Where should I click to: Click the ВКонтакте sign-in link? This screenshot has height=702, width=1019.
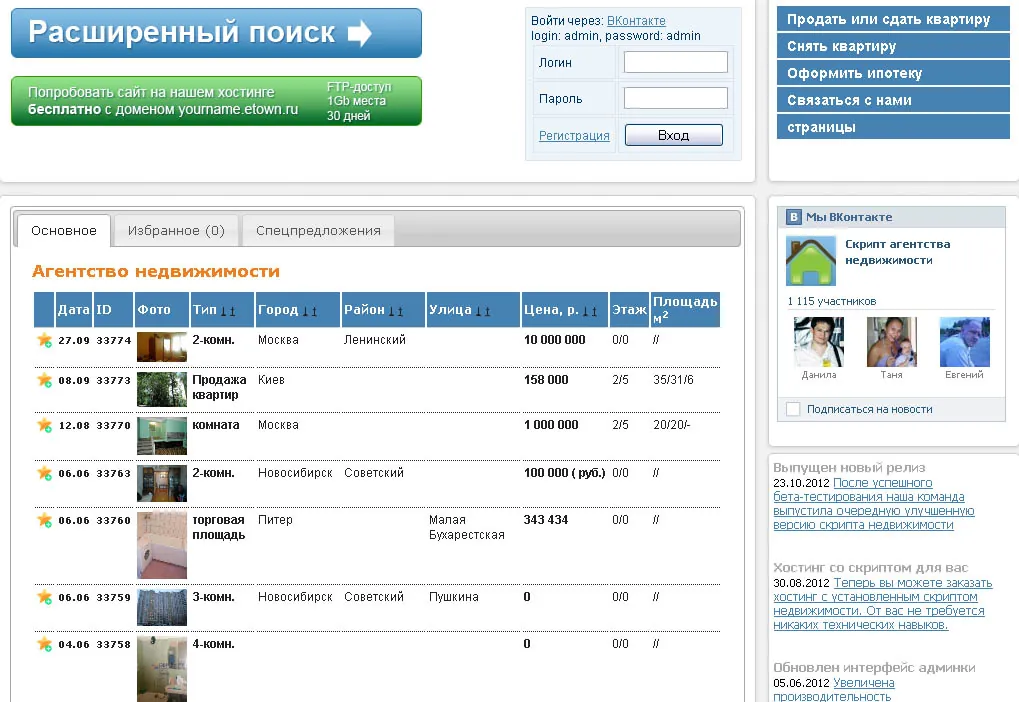[636, 21]
